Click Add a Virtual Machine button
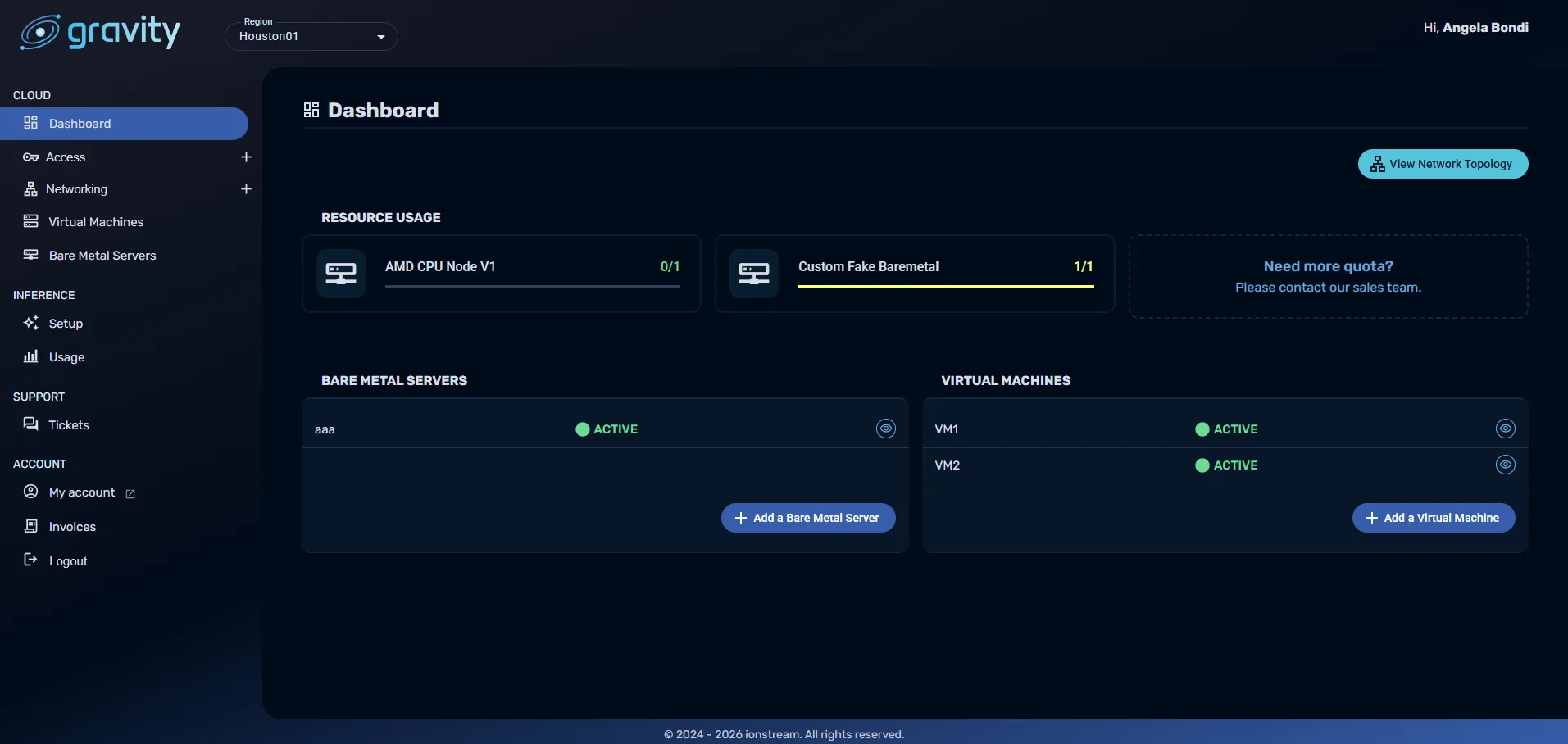The width and height of the screenshot is (1568, 744). point(1434,518)
